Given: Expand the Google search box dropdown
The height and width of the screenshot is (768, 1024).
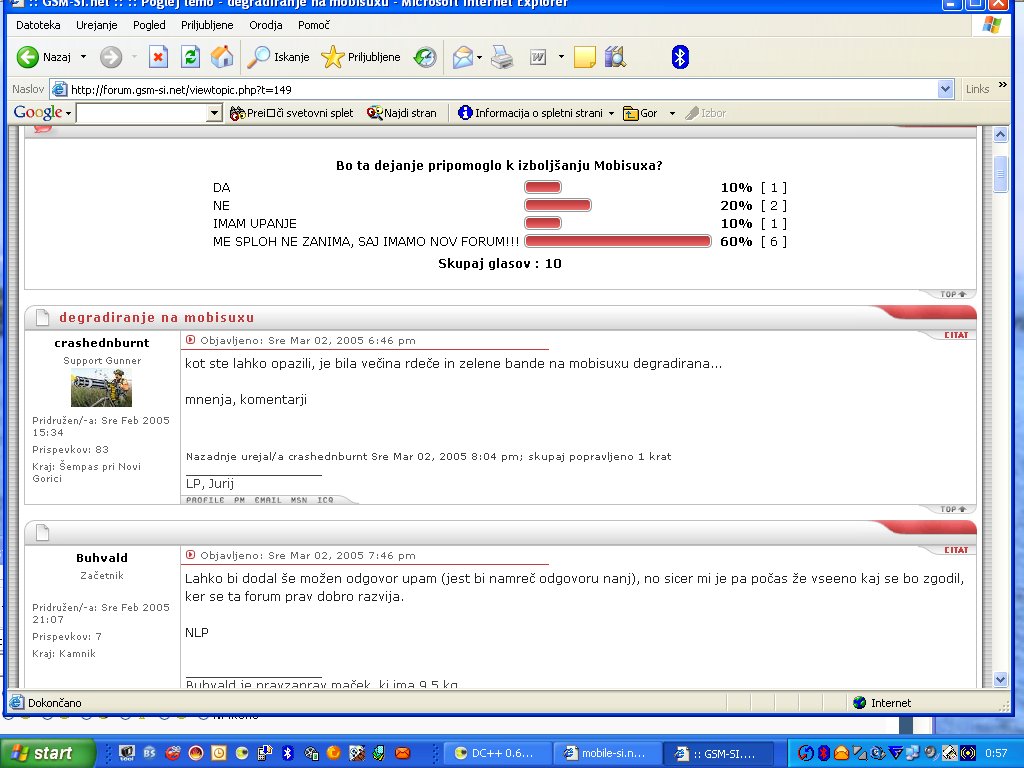Looking at the screenshot, I should coord(214,113).
